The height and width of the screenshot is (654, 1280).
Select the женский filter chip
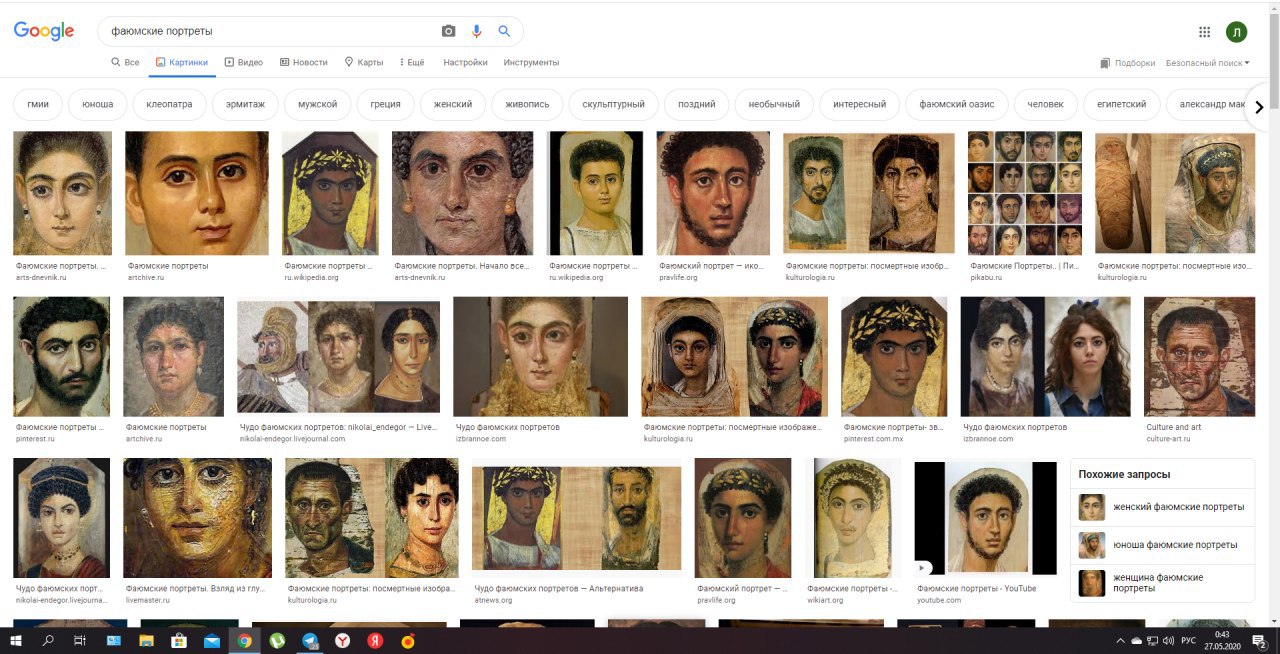coord(453,104)
